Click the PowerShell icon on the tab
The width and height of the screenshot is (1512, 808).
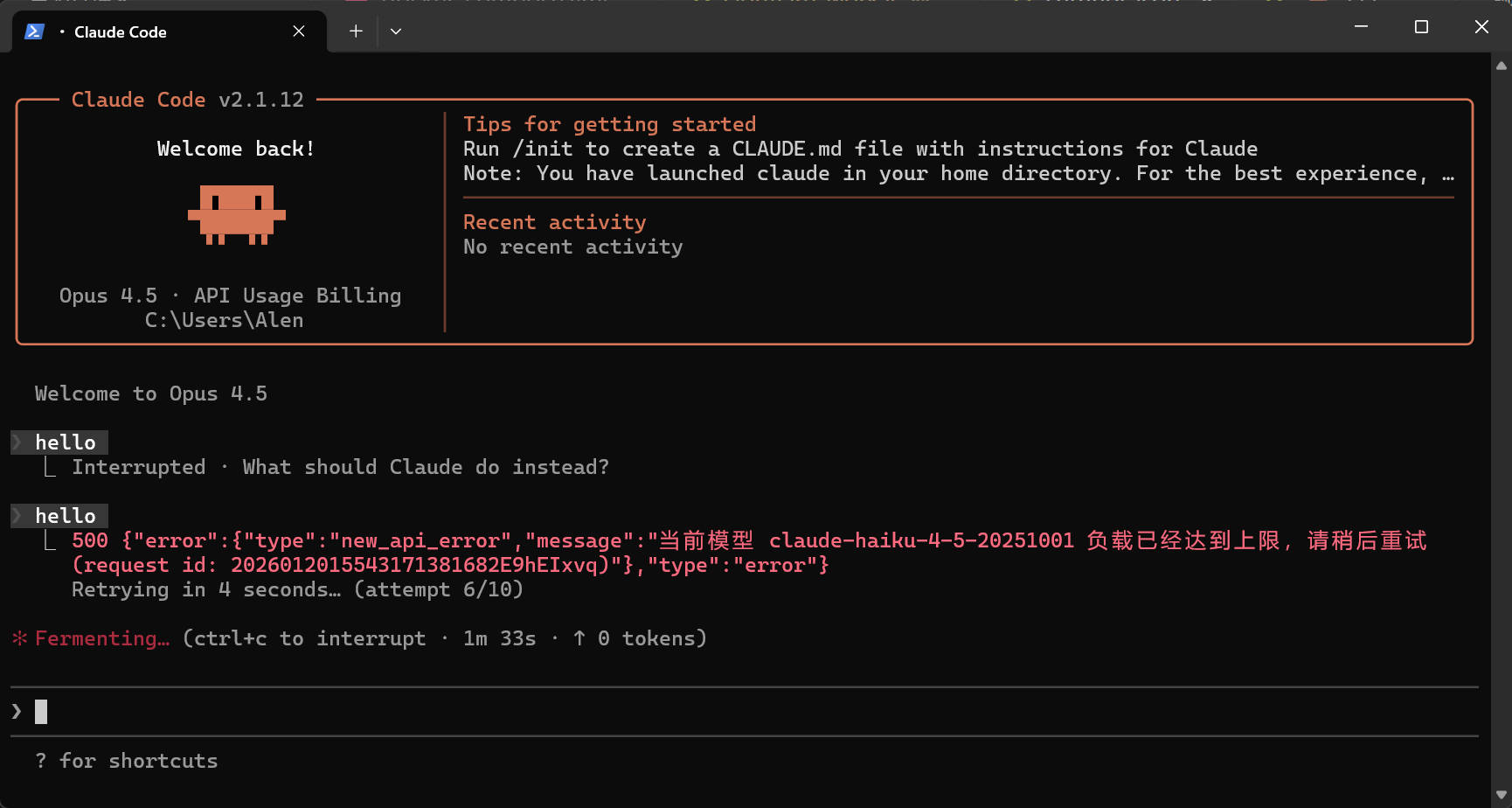pos(34,31)
